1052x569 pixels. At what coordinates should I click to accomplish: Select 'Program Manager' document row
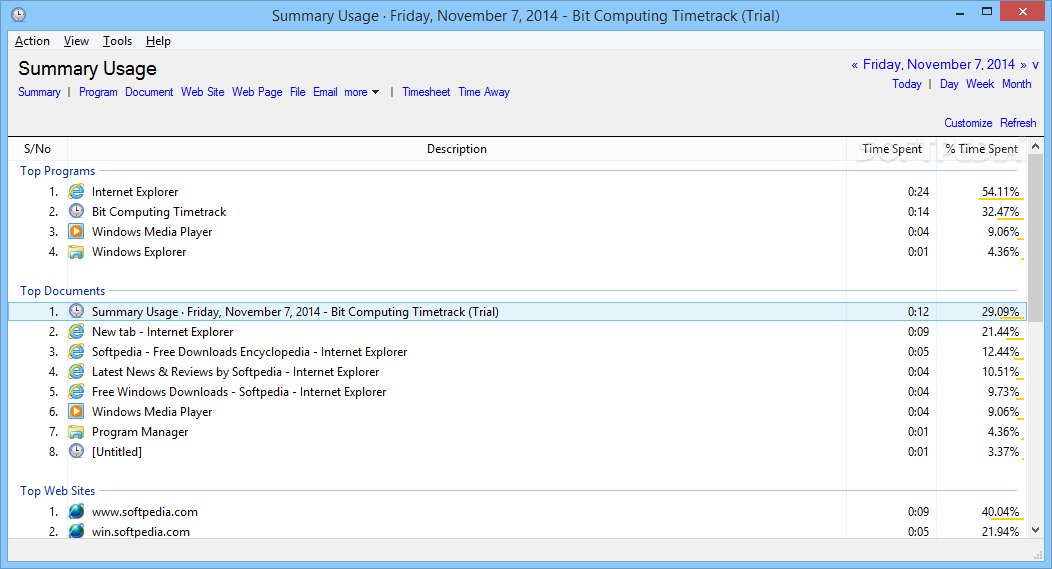517,431
